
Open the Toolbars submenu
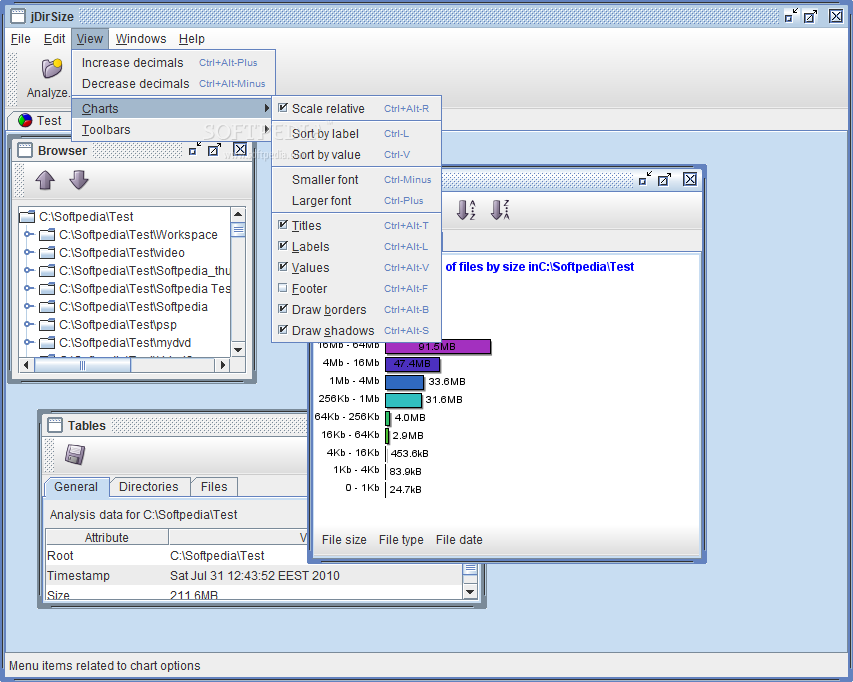pyautogui.click(x=172, y=129)
